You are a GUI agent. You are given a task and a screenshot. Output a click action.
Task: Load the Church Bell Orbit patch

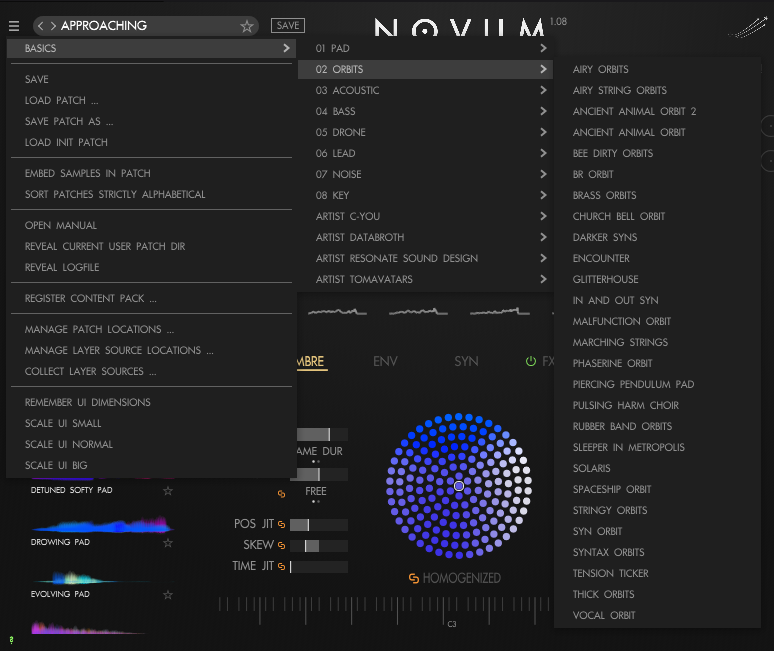pos(658,216)
